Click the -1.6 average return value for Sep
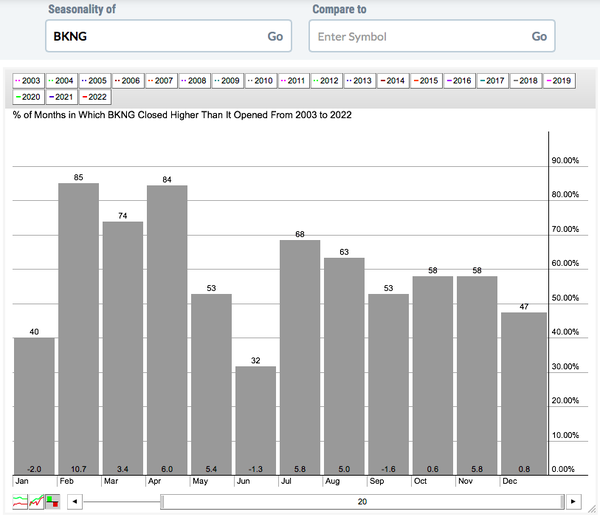 click(388, 469)
